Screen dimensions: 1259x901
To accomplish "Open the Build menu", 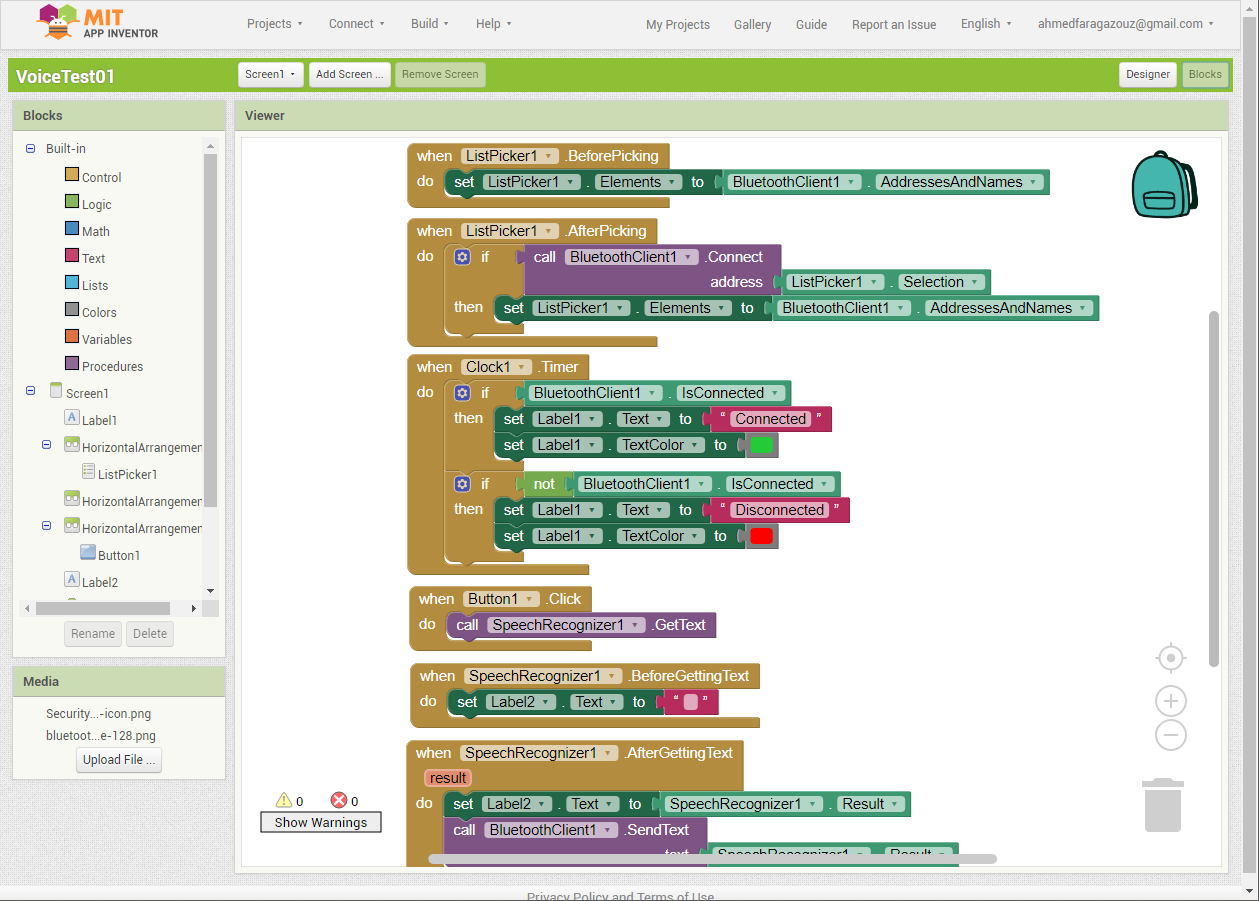I will point(430,24).
